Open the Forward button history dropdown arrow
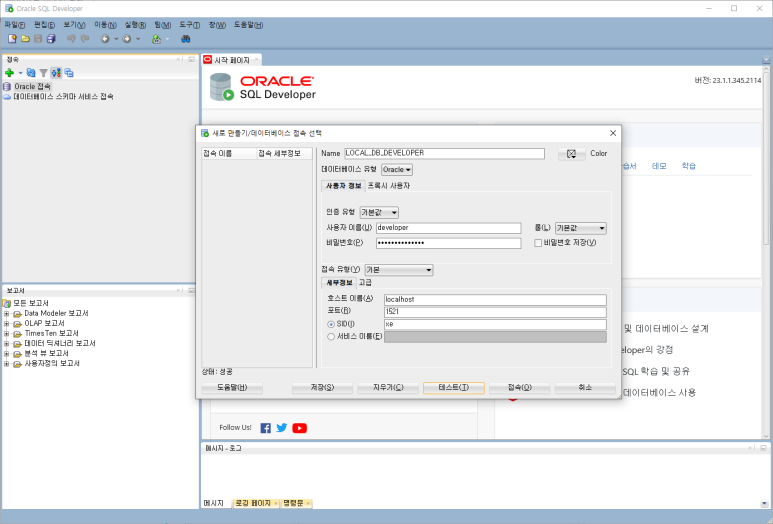The image size is (773, 524). [x=138, y=38]
